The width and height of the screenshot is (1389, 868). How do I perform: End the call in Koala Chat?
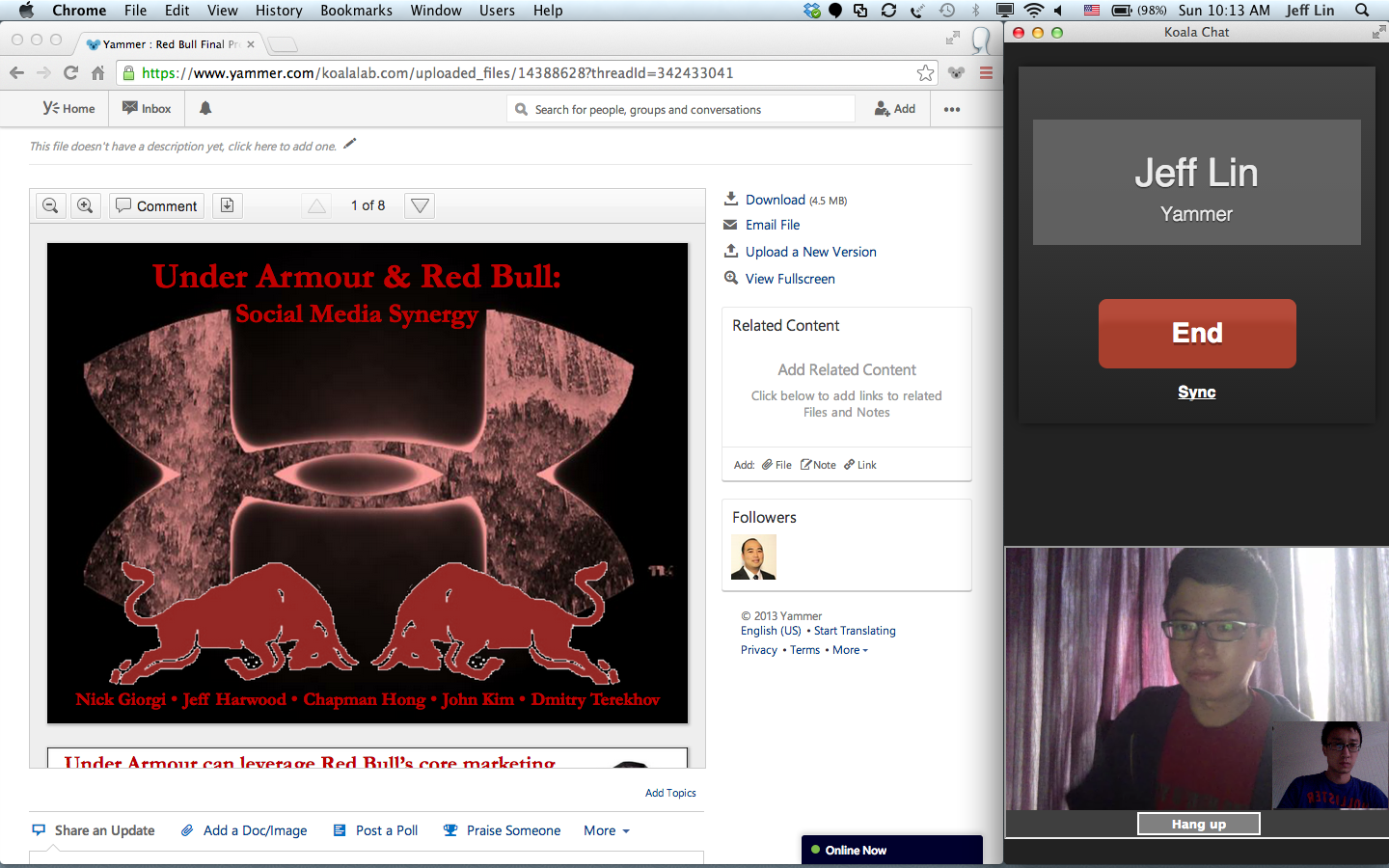pos(1197,334)
